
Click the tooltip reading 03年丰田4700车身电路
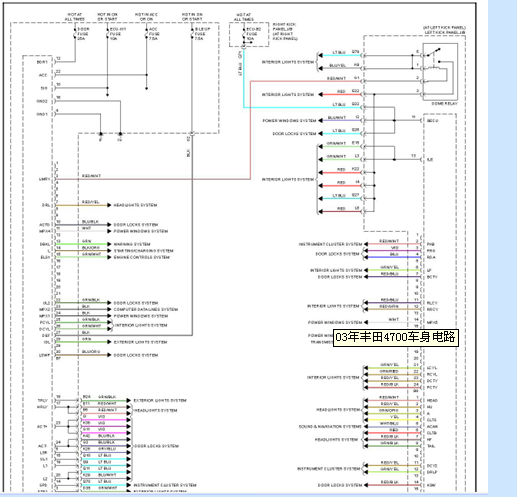[396, 338]
